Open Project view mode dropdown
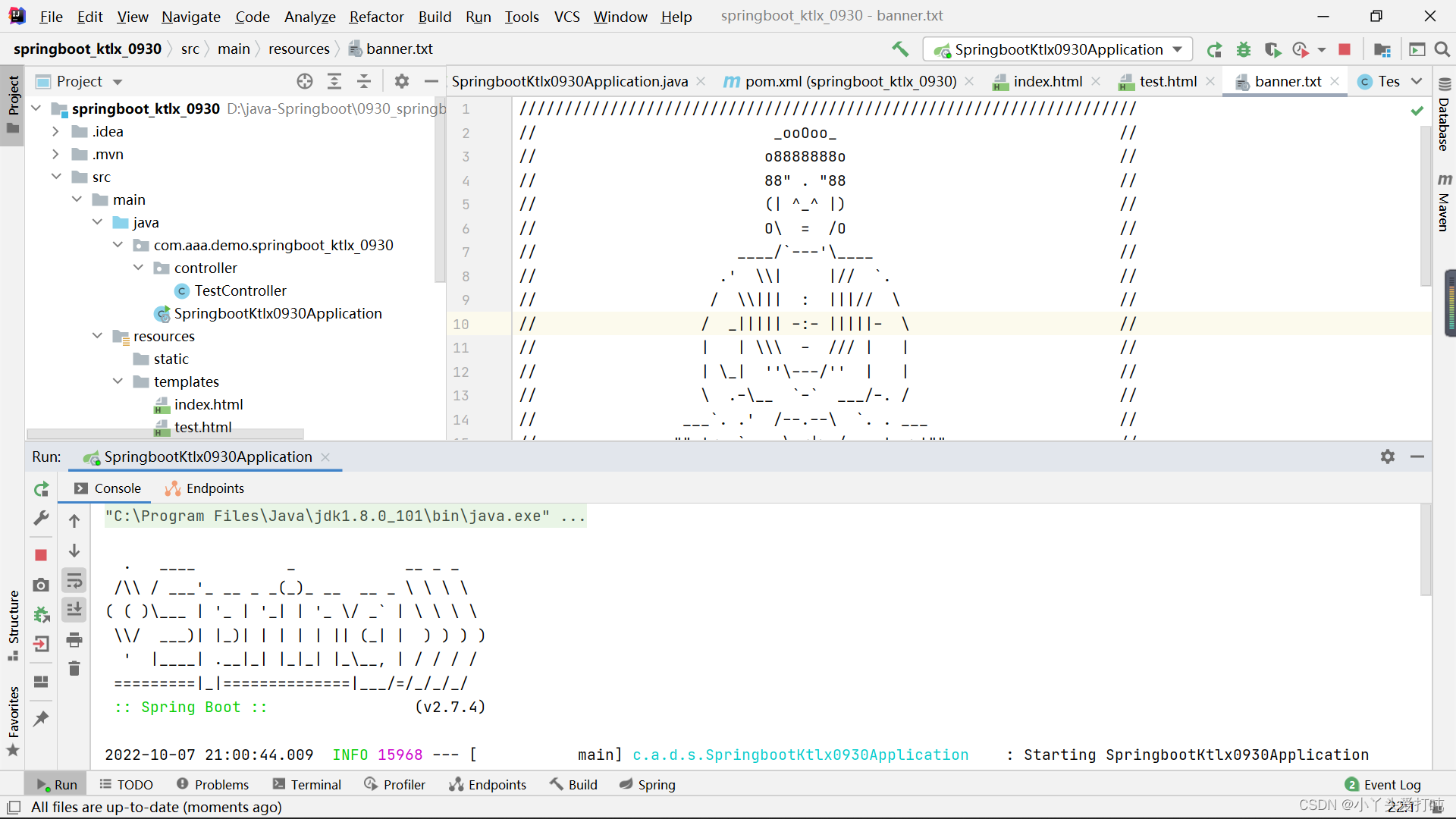The height and width of the screenshot is (819, 1456). (x=118, y=81)
